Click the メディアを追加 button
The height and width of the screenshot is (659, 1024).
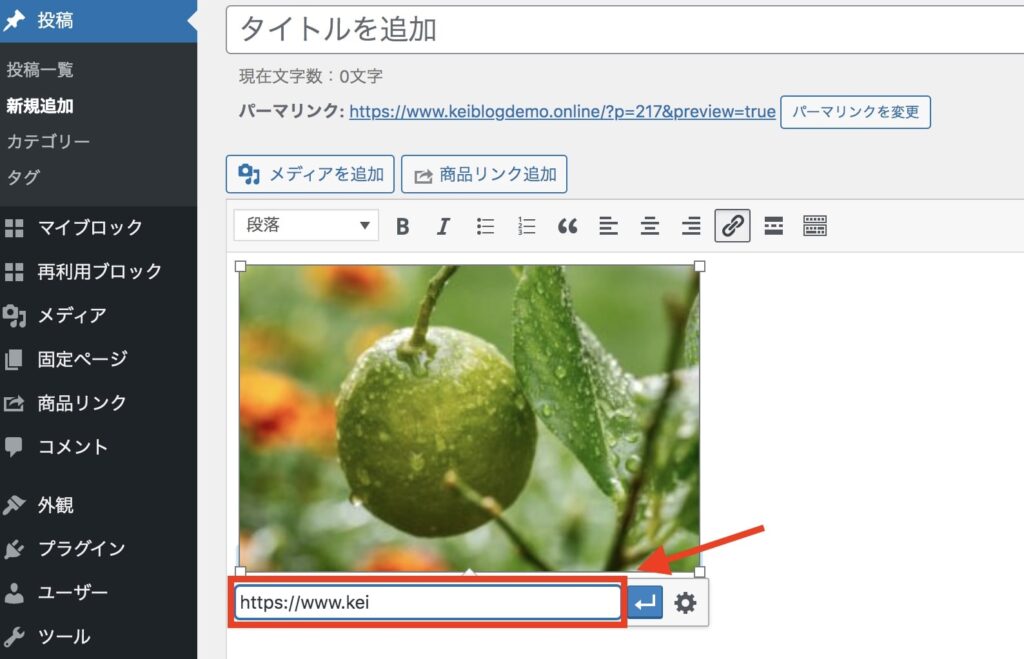click(310, 174)
